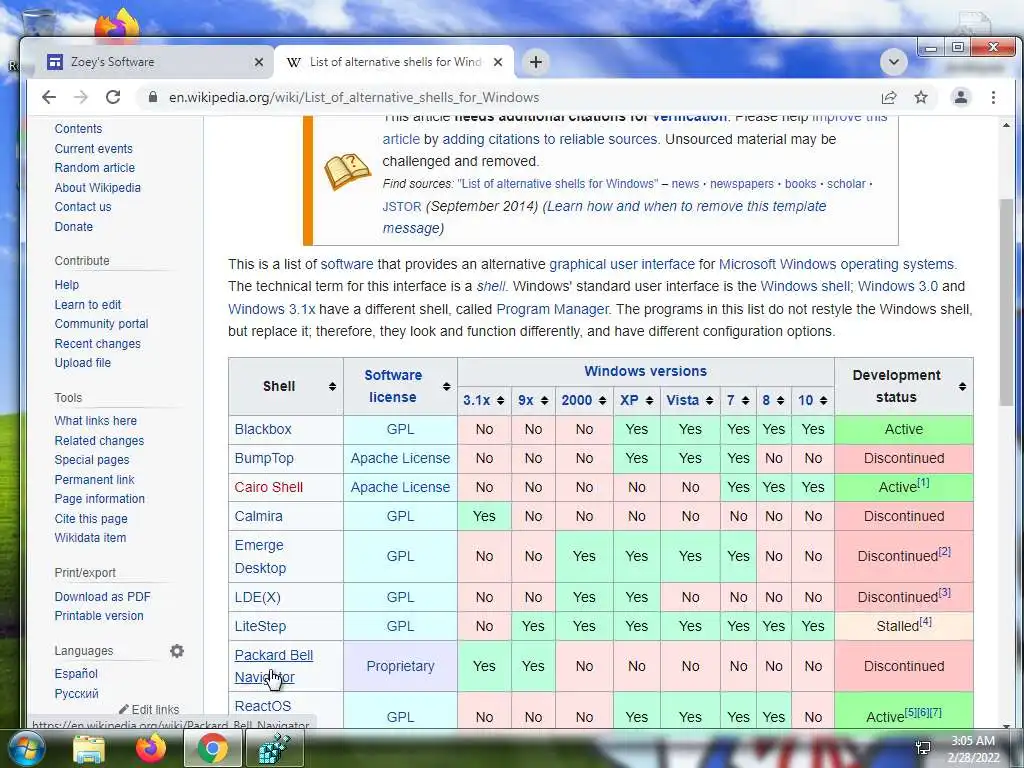Screen dimensions: 1024x768
Task: Open the Calmira link
Action: point(259,516)
